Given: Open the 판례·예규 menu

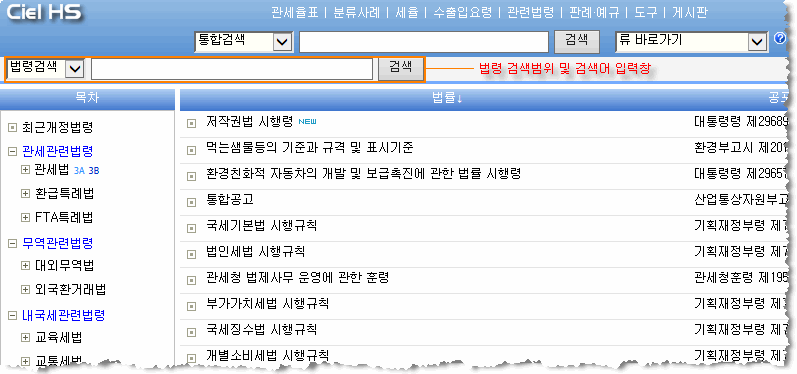Looking at the screenshot, I should pyautogui.click(x=594, y=13).
